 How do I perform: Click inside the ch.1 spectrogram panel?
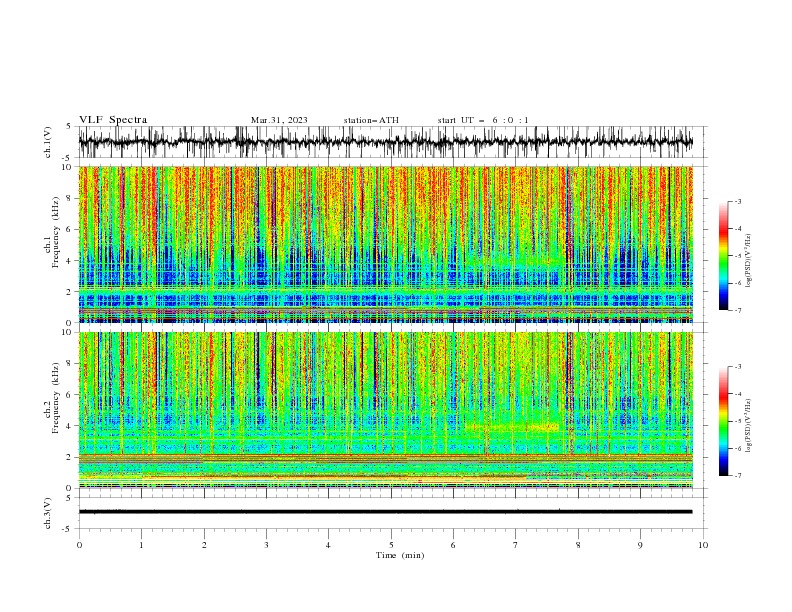tap(385, 244)
